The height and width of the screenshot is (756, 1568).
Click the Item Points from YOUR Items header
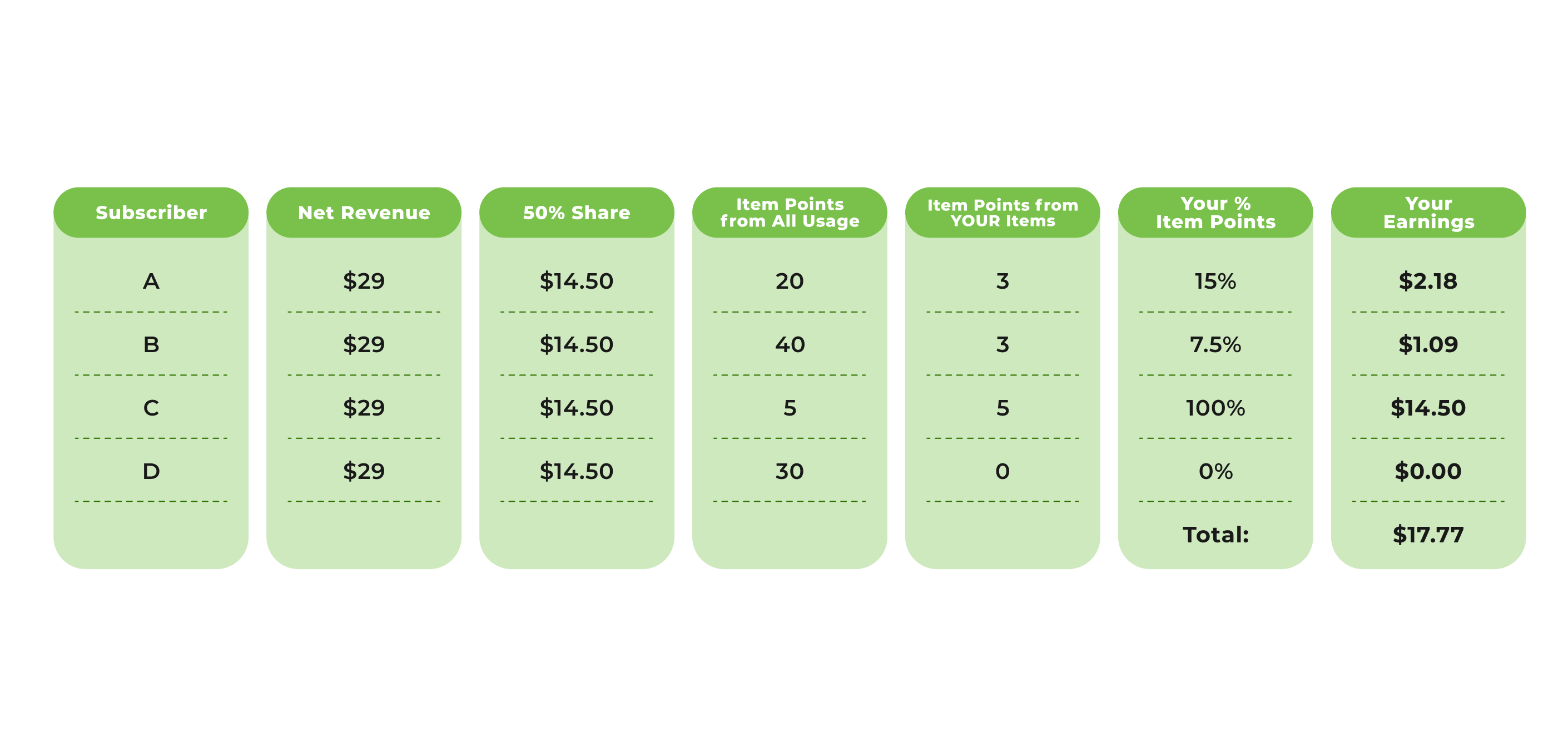(1003, 213)
